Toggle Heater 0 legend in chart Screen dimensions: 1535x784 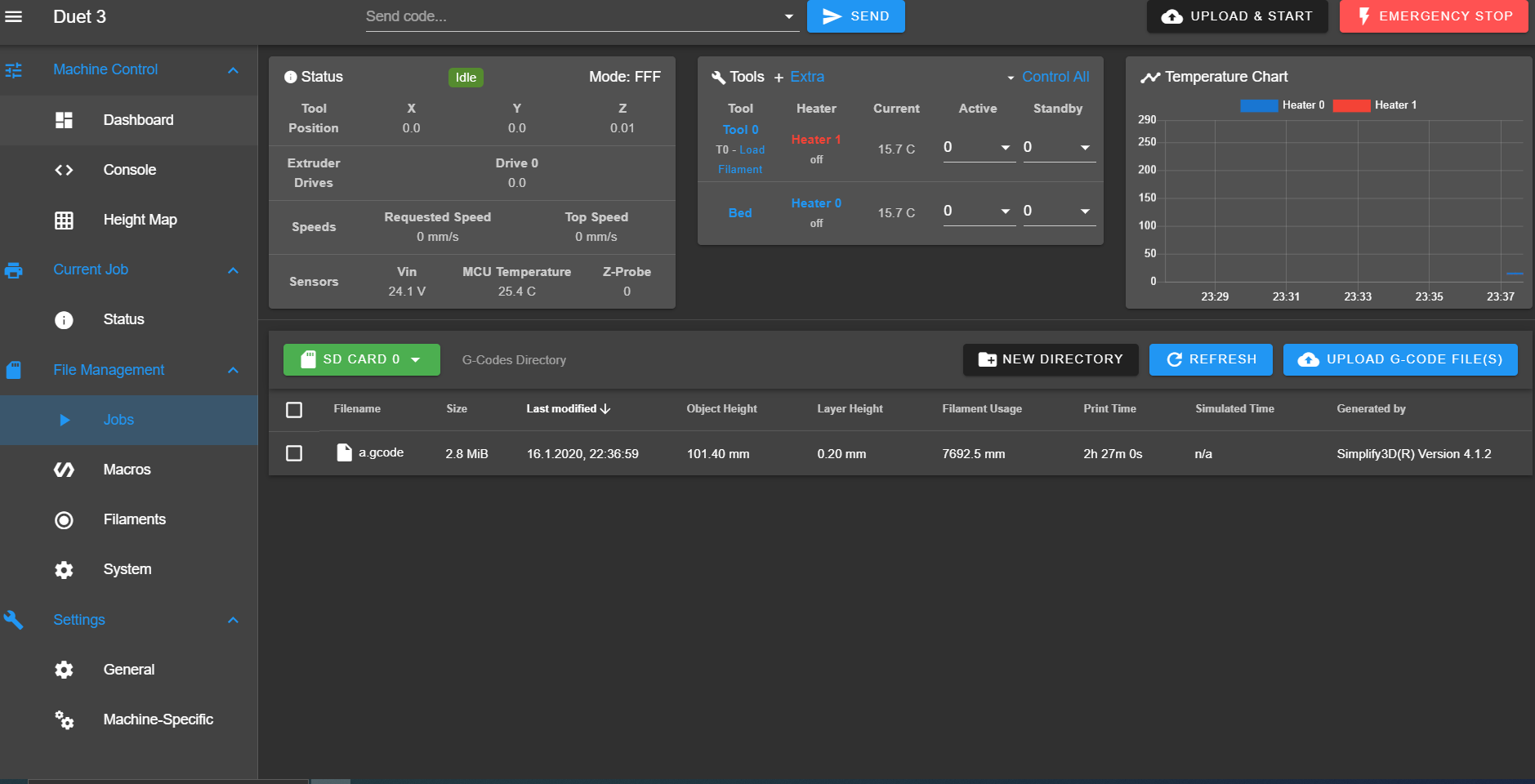pyautogui.click(x=1283, y=105)
